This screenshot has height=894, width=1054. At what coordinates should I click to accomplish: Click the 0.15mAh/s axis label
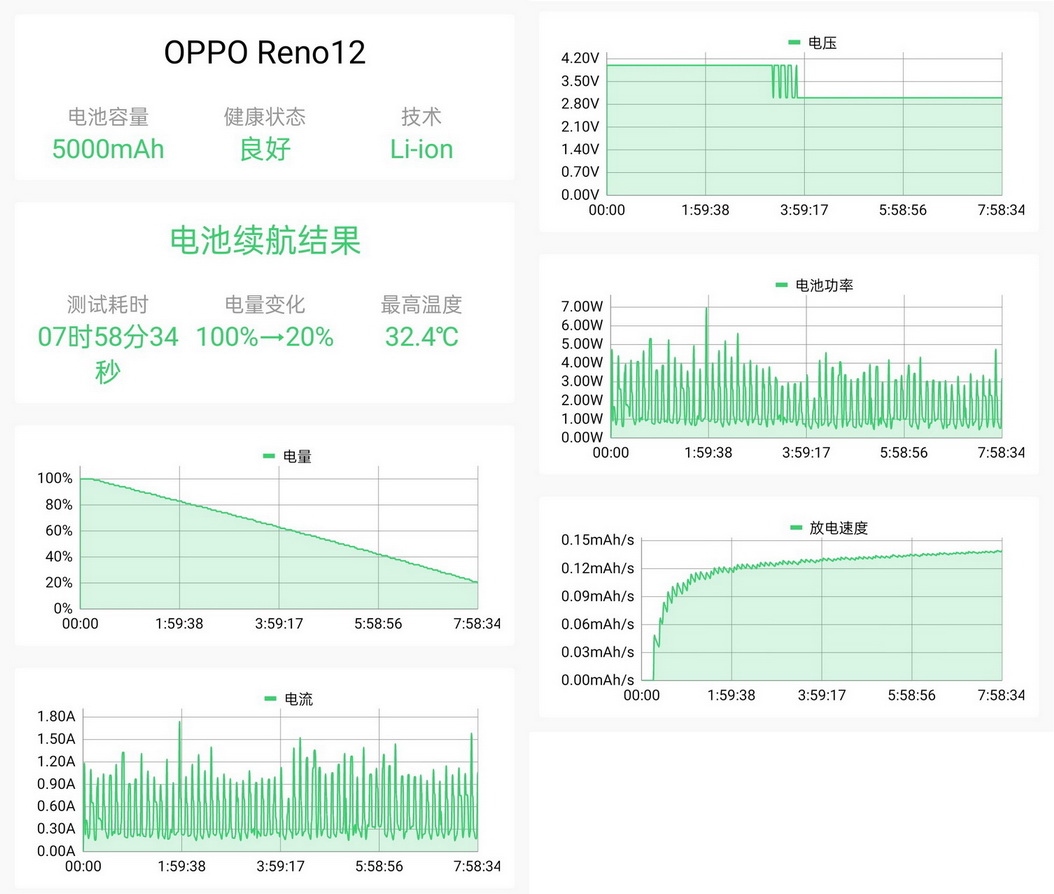click(598, 540)
